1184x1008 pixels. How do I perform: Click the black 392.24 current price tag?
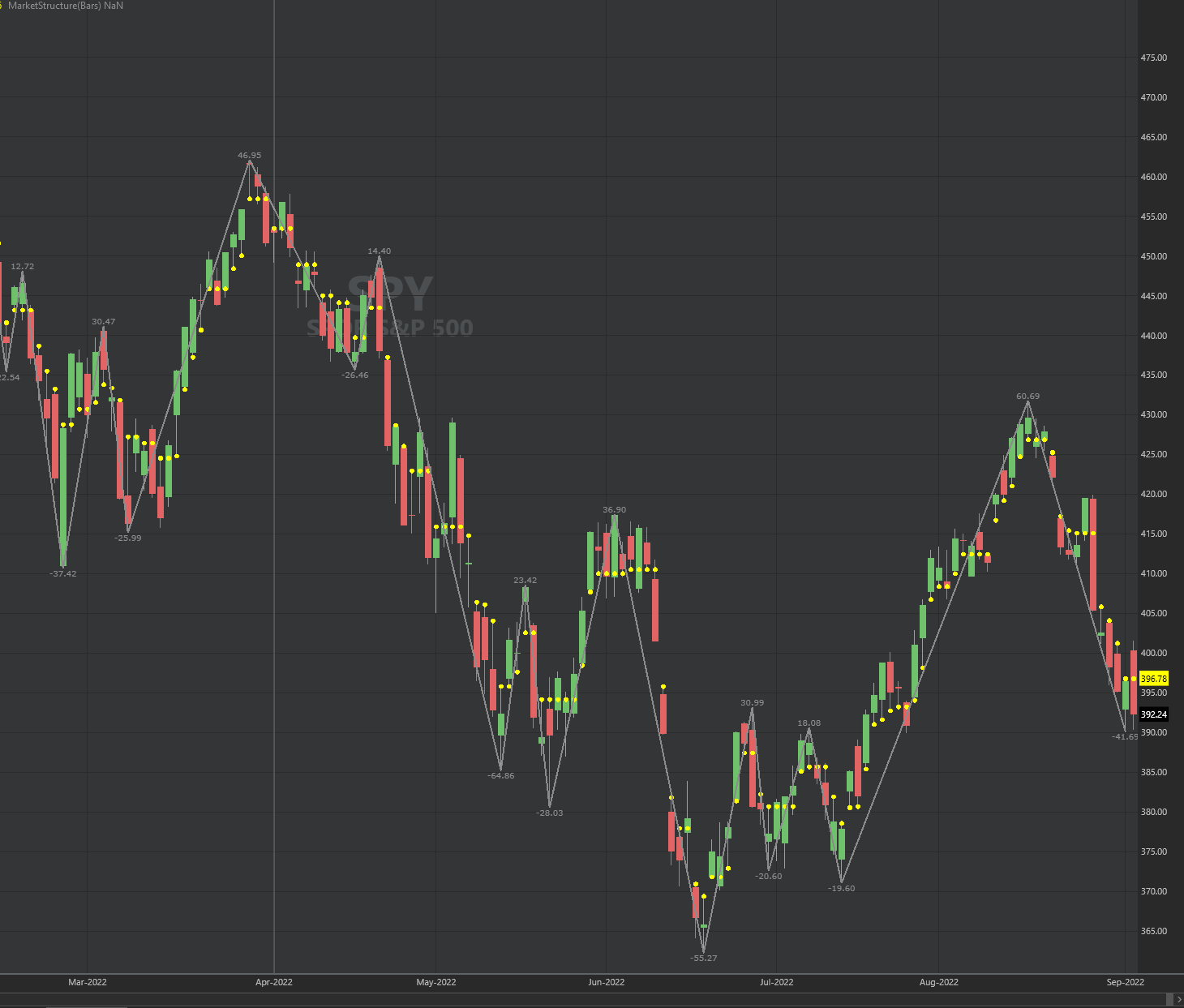pyautogui.click(x=1153, y=714)
